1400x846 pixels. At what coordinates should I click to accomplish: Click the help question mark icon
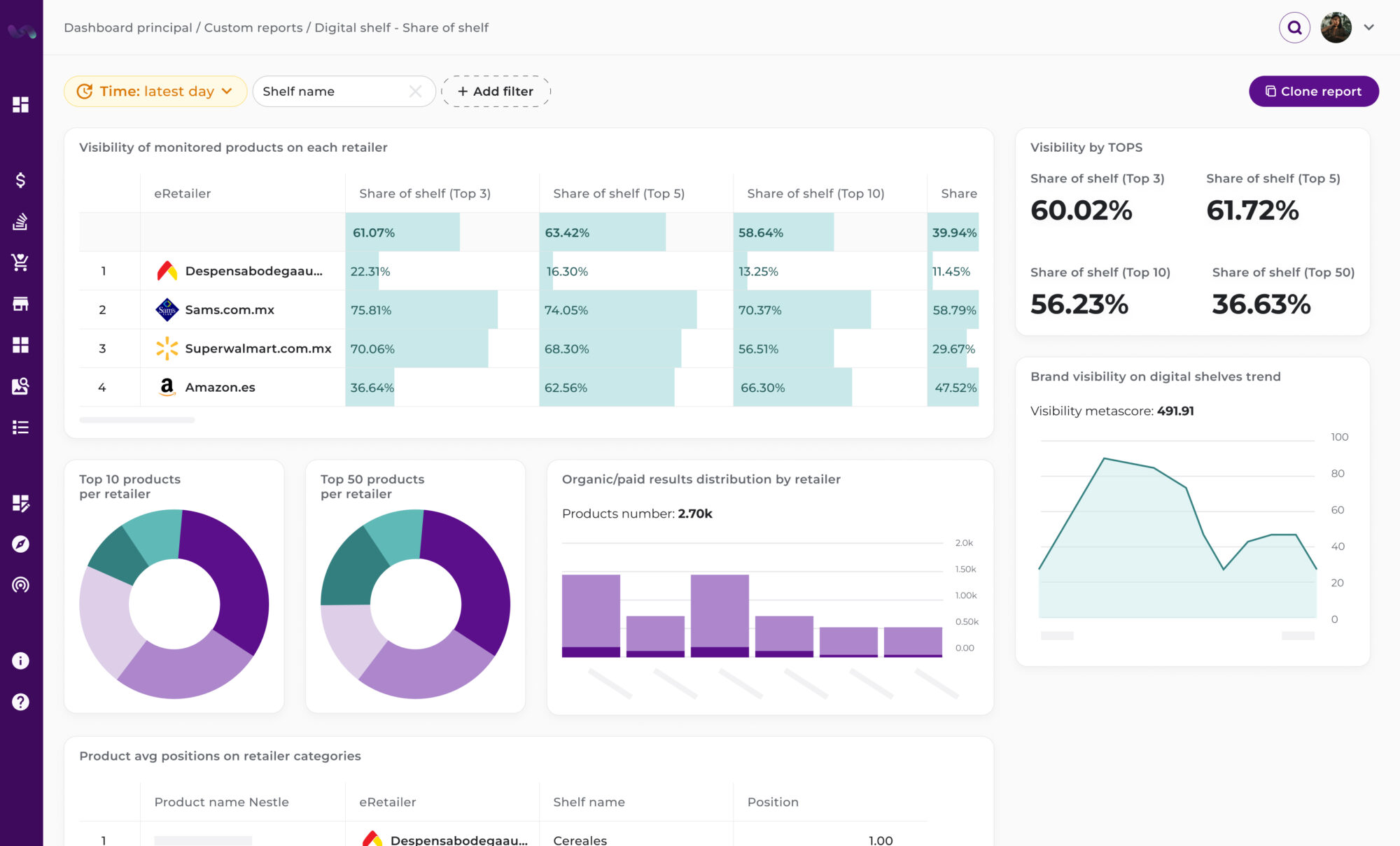[20, 700]
